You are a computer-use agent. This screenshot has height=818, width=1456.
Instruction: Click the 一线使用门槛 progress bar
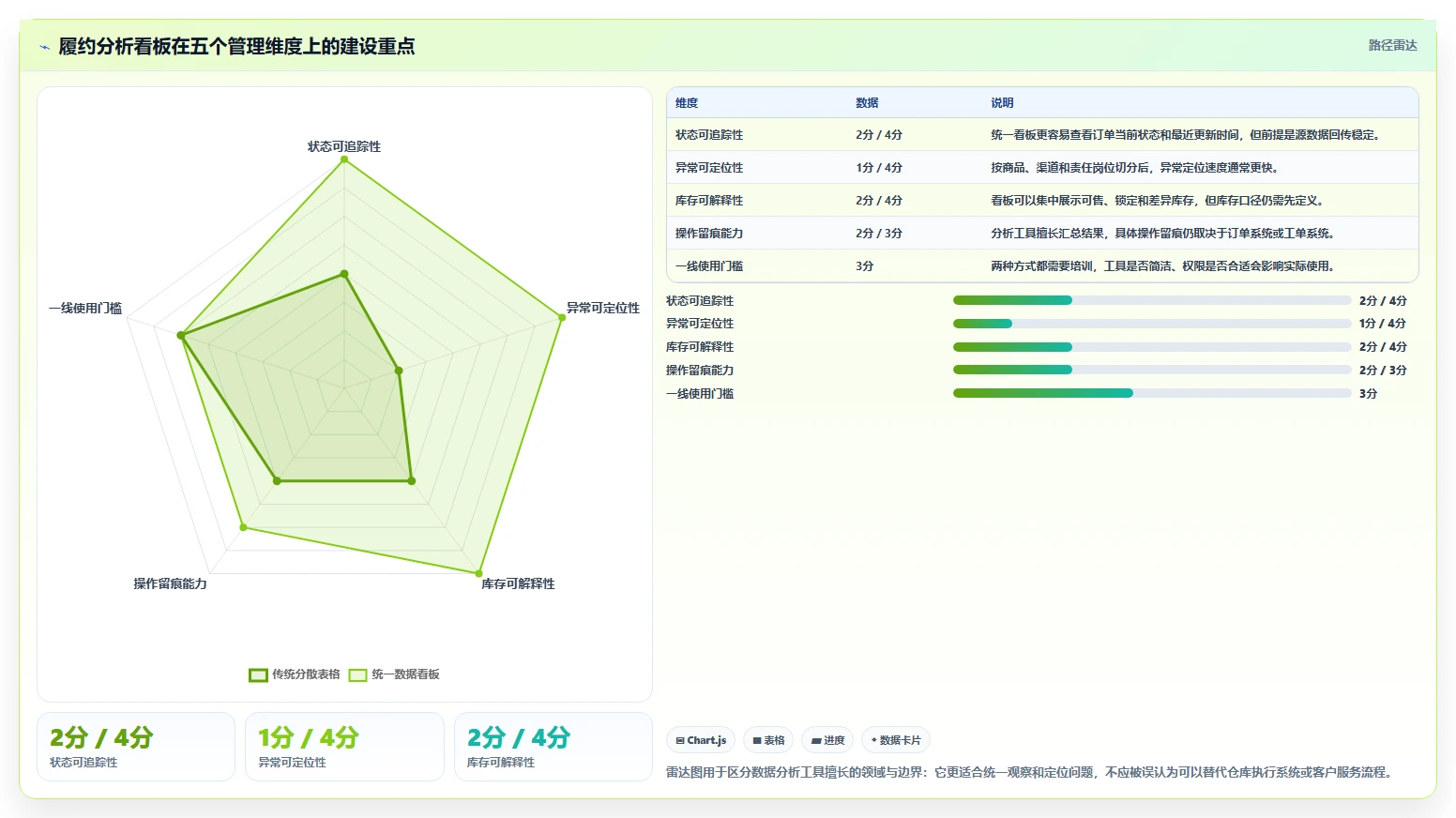pyautogui.click(x=1152, y=393)
